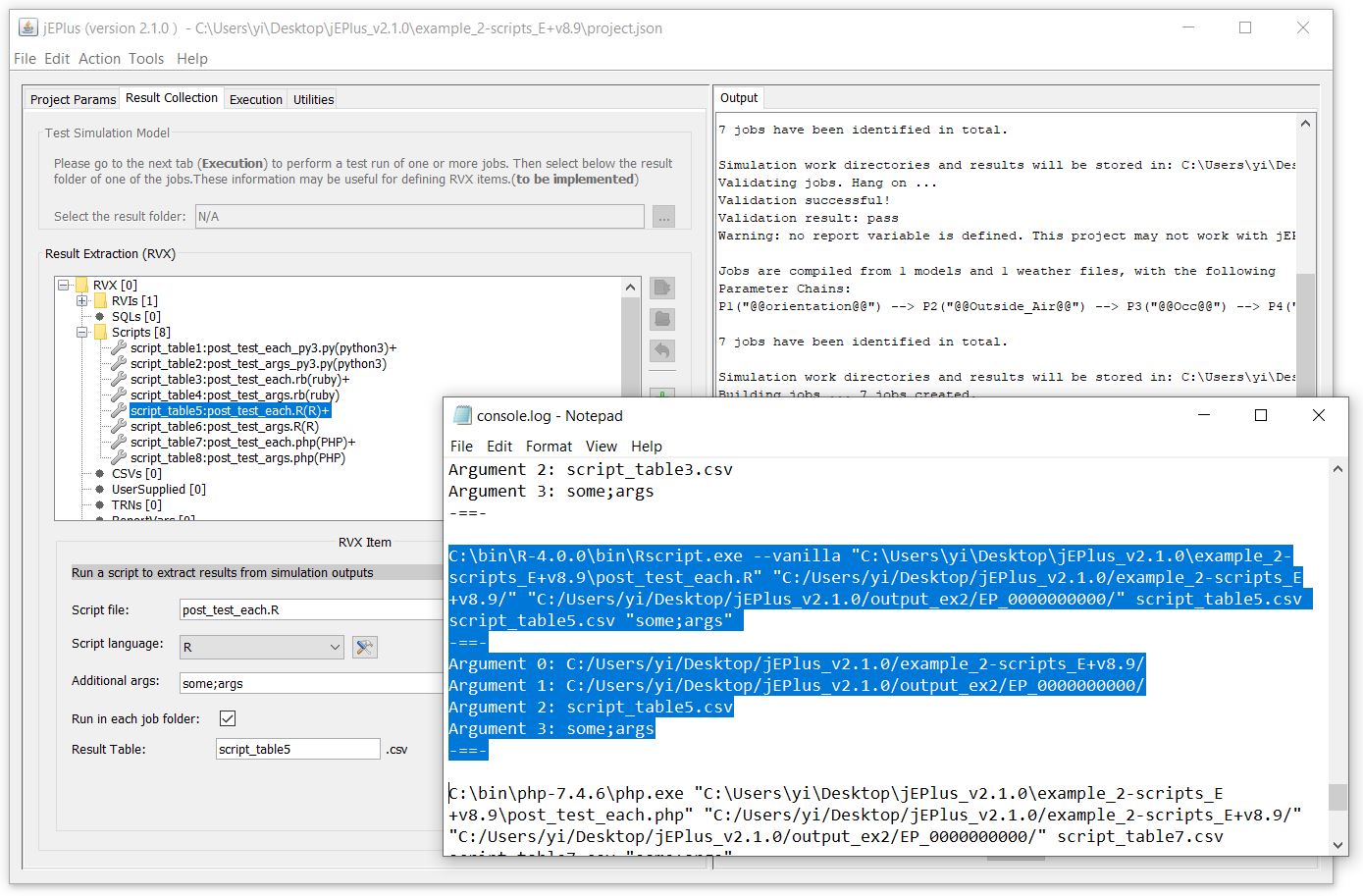Select script_table6:post_test_args.R tree item

(x=225, y=427)
